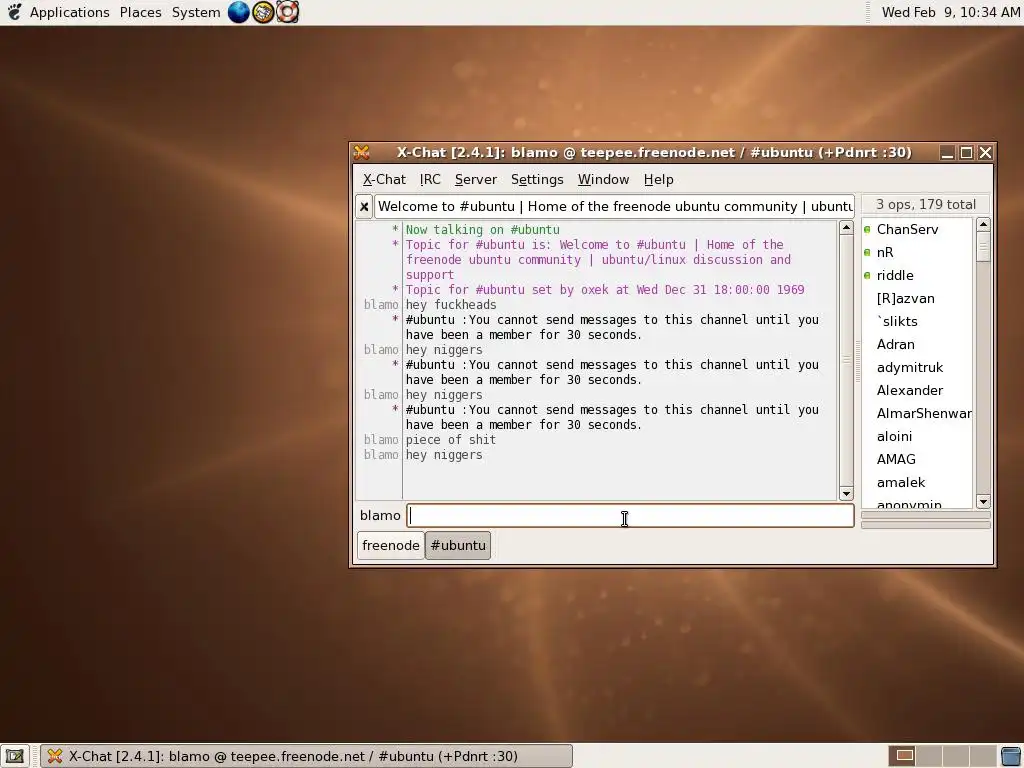1024x768 pixels.
Task: Open the X-Chat menu
Action: pos(384,180)
